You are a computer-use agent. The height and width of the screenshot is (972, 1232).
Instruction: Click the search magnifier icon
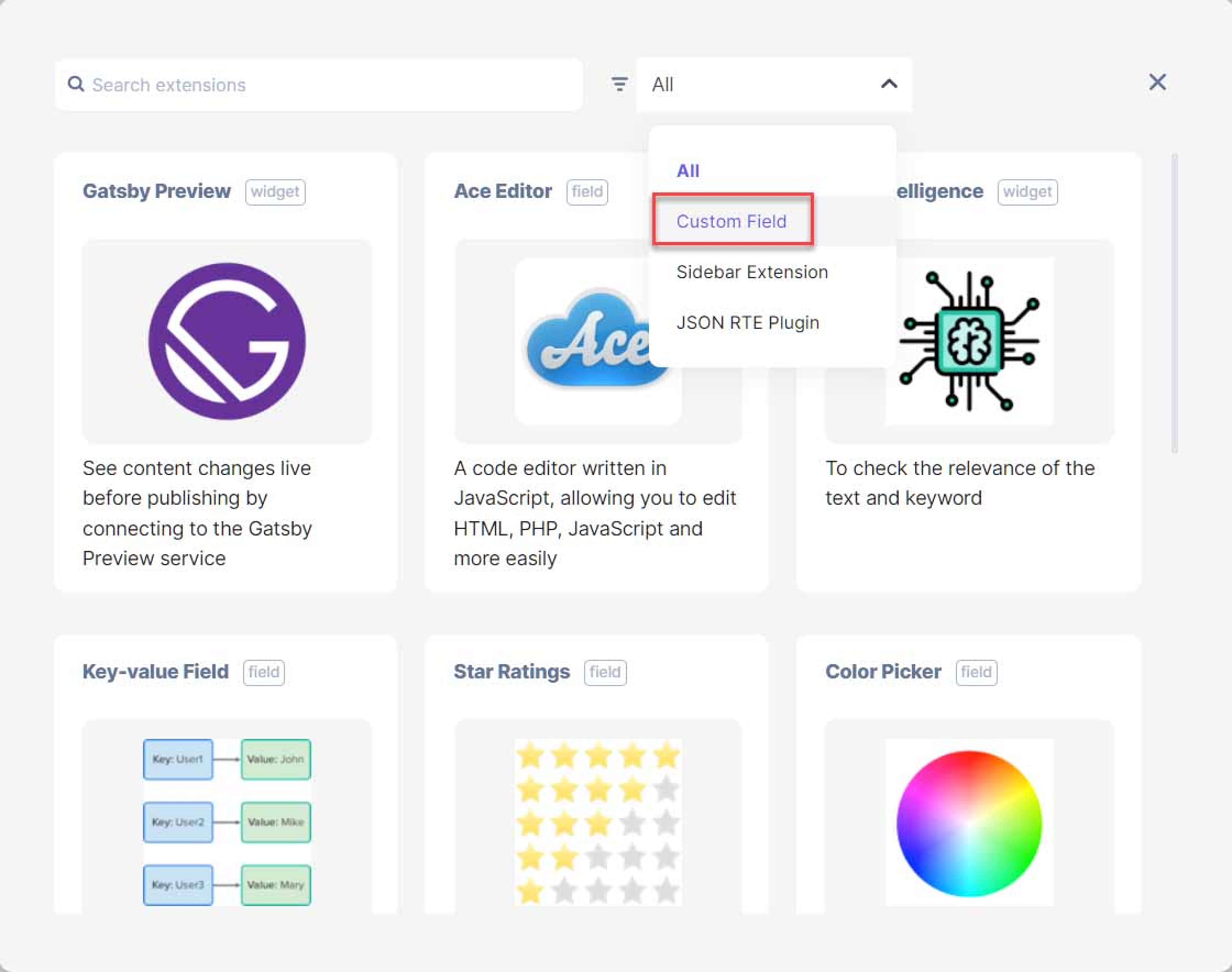point(76,84)
